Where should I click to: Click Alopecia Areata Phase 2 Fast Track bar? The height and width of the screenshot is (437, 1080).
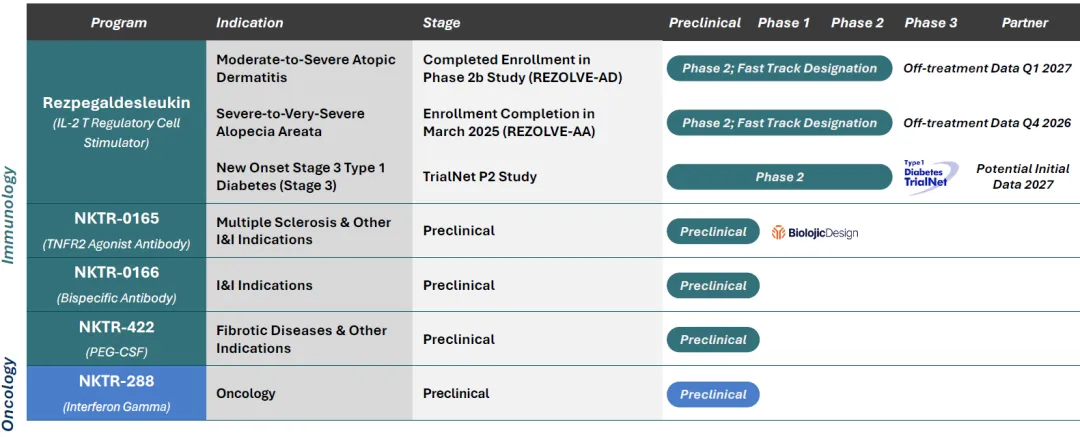click(x=779, y=123)
